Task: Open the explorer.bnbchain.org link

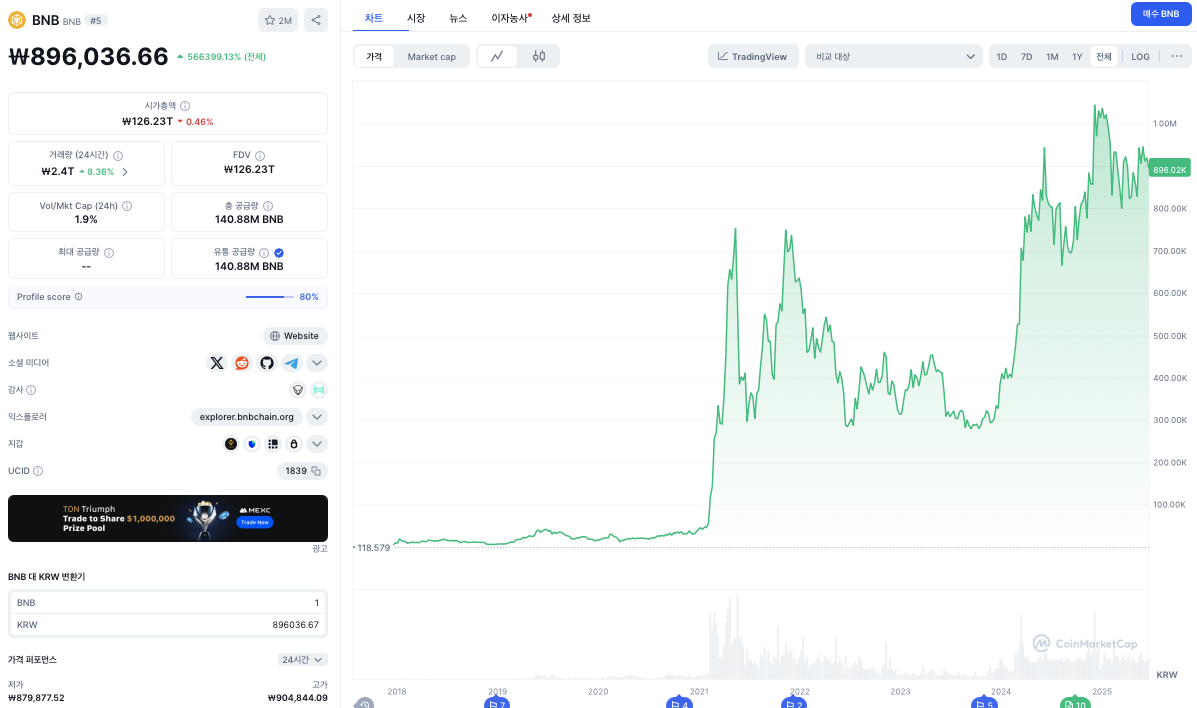Action: tap(247, 417)
